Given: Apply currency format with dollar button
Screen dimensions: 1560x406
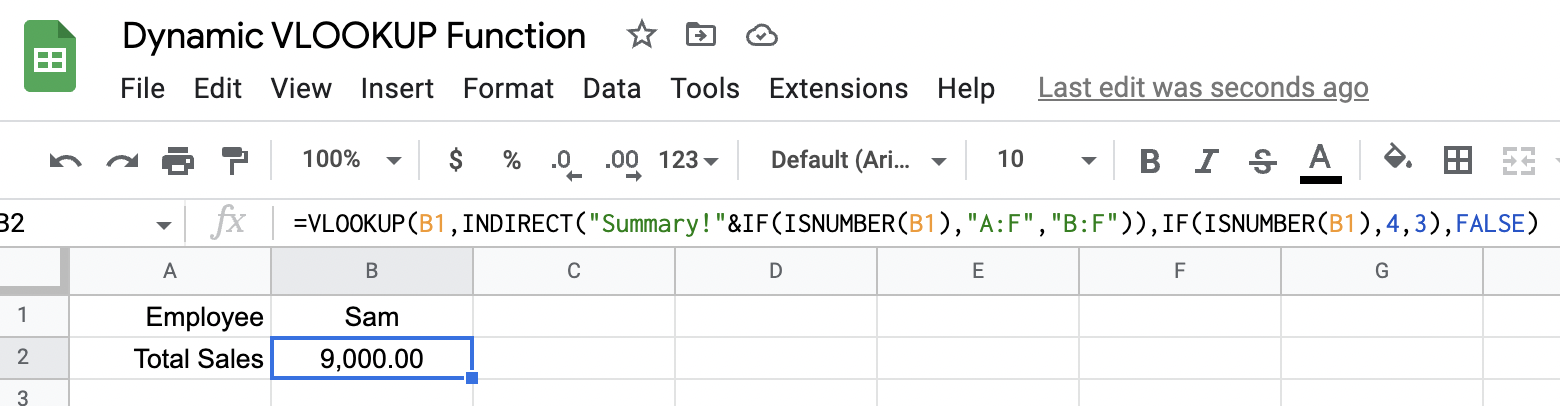Looking at the screenshot, I should [456, 160].
